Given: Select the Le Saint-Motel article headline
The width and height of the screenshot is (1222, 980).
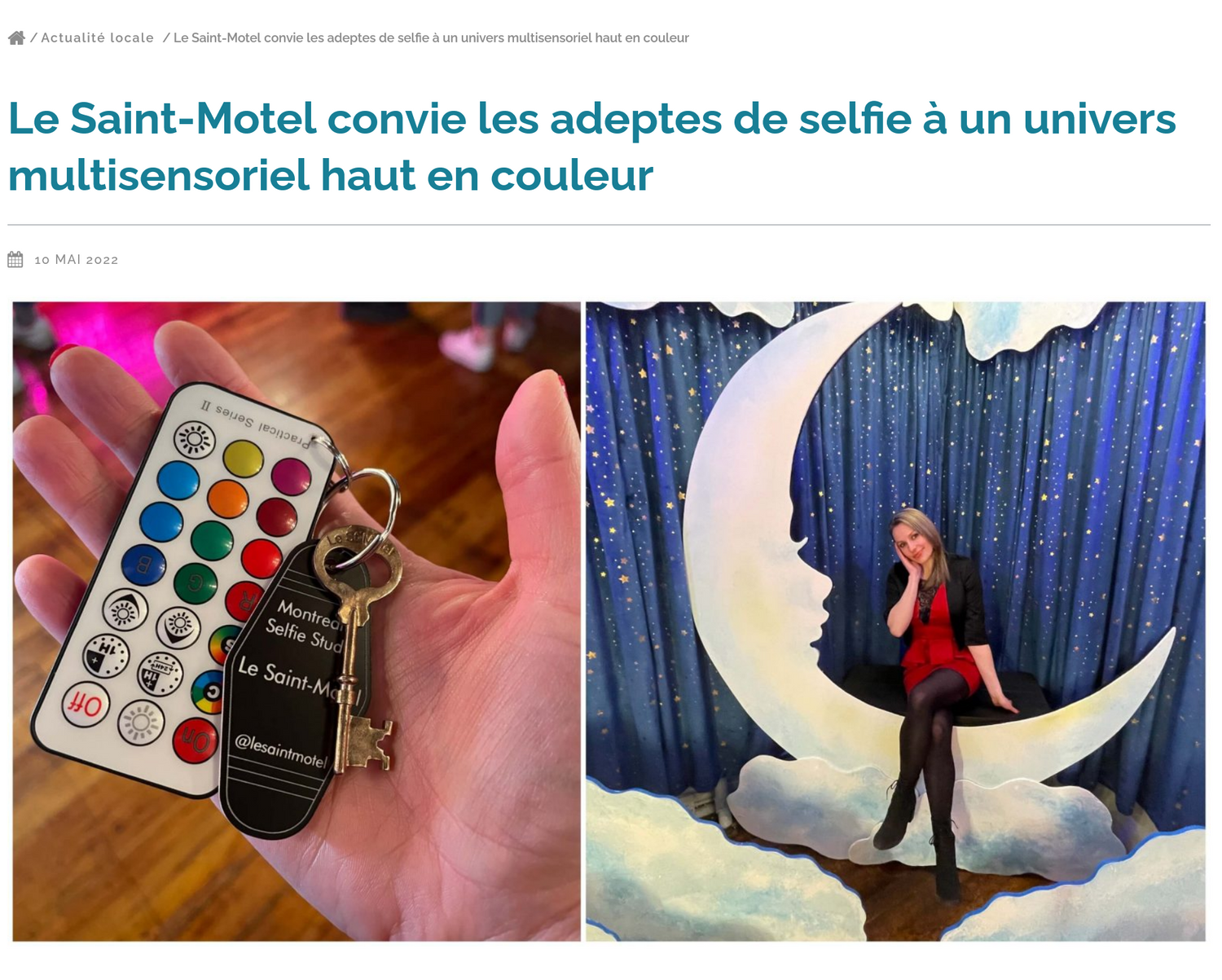Looking at the screenshot, I should pyautogui.click(x=591, y=147).
